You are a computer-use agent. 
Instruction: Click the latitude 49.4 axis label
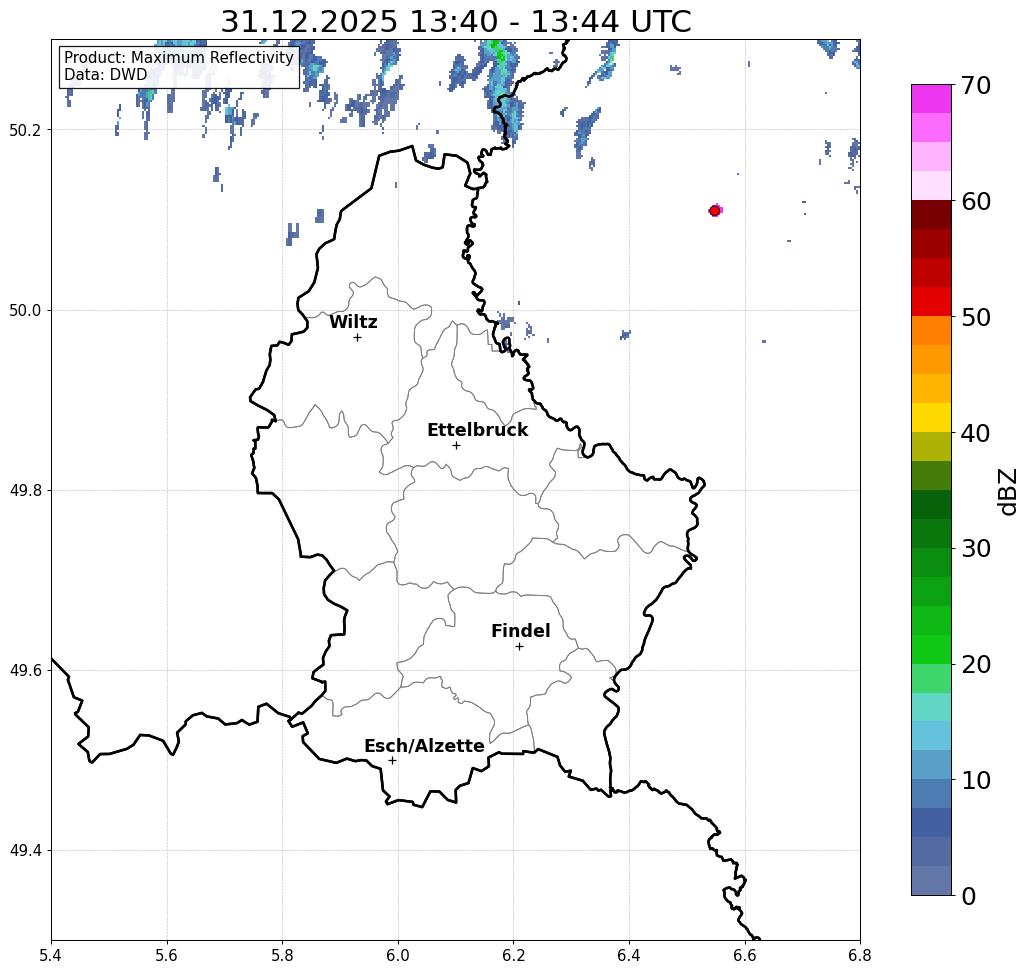tap(25, 851)
